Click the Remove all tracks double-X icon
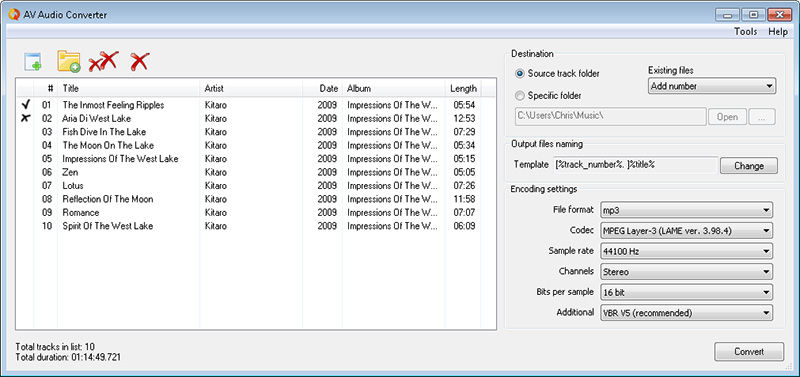Screen dimensions: 800x377 (104, 61)
